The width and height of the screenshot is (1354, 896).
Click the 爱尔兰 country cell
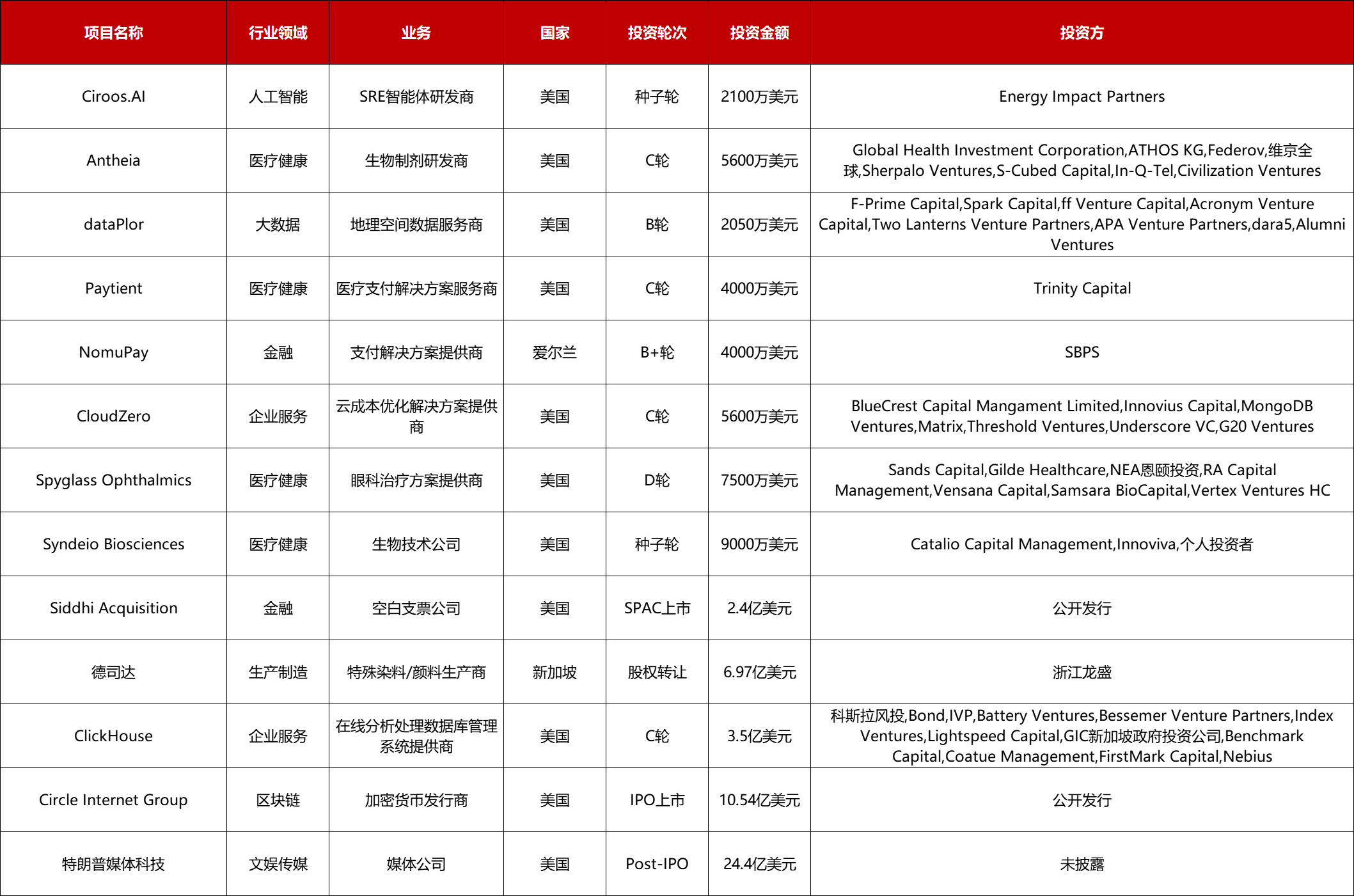555,352
